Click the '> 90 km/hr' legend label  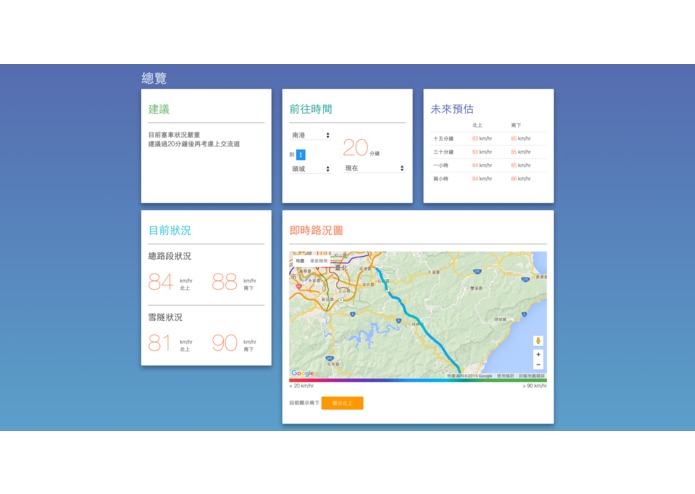click(535, 386)
